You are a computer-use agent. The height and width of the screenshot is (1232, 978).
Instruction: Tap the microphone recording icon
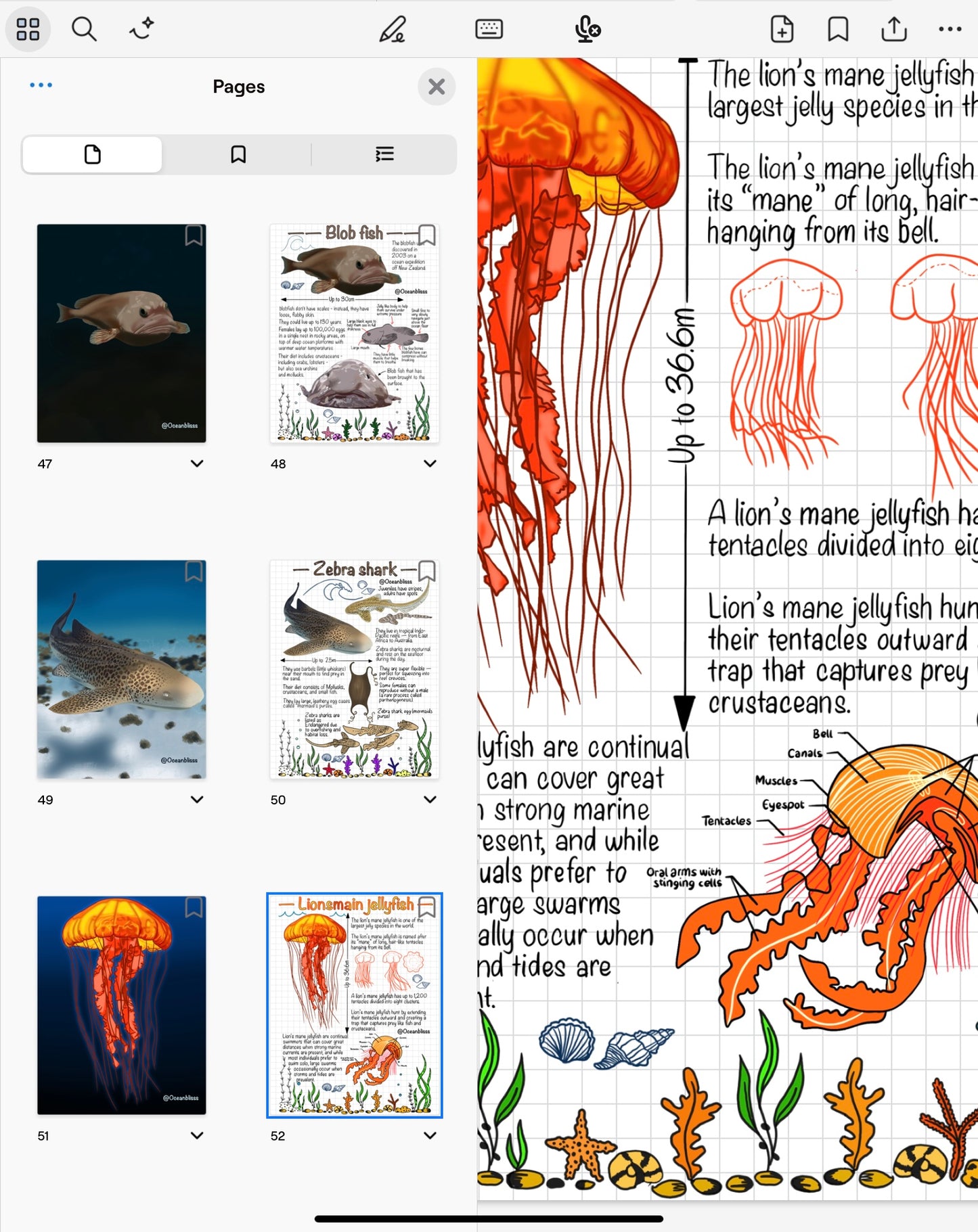587,29
